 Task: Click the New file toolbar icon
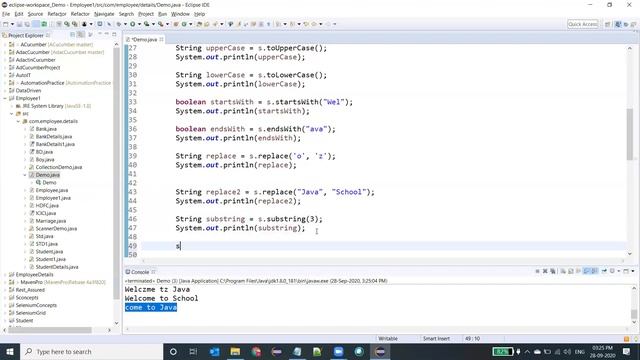coord(5,24)
